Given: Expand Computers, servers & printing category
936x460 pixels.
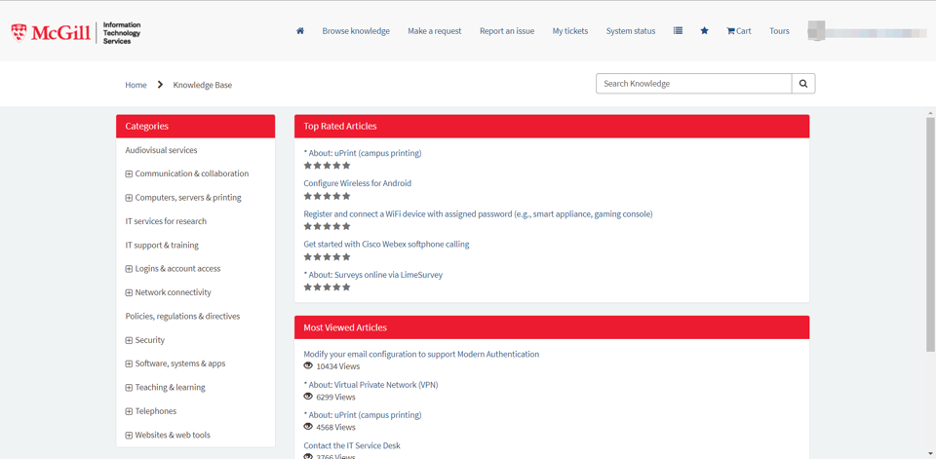Looking at the screenshot, I should coord(128,197).
